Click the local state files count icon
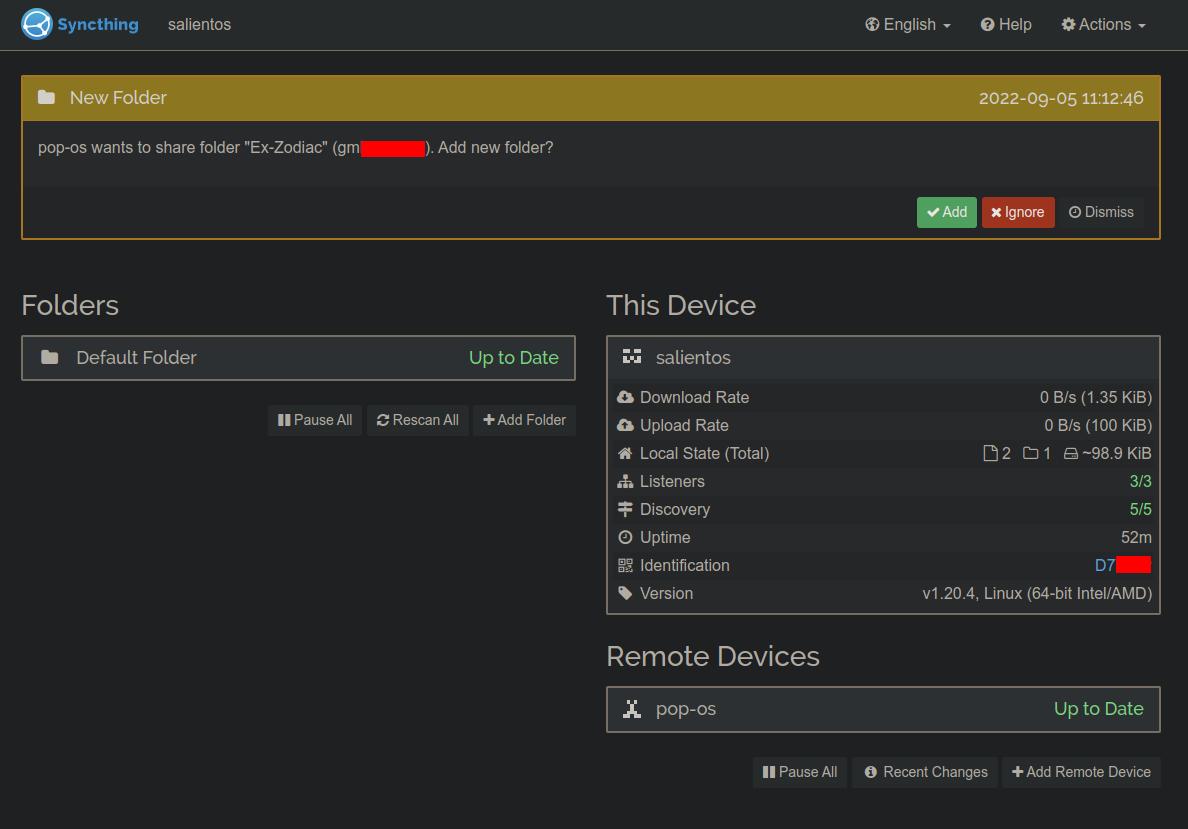This screenshot has height=829, width=1188. tap(989, 453)
